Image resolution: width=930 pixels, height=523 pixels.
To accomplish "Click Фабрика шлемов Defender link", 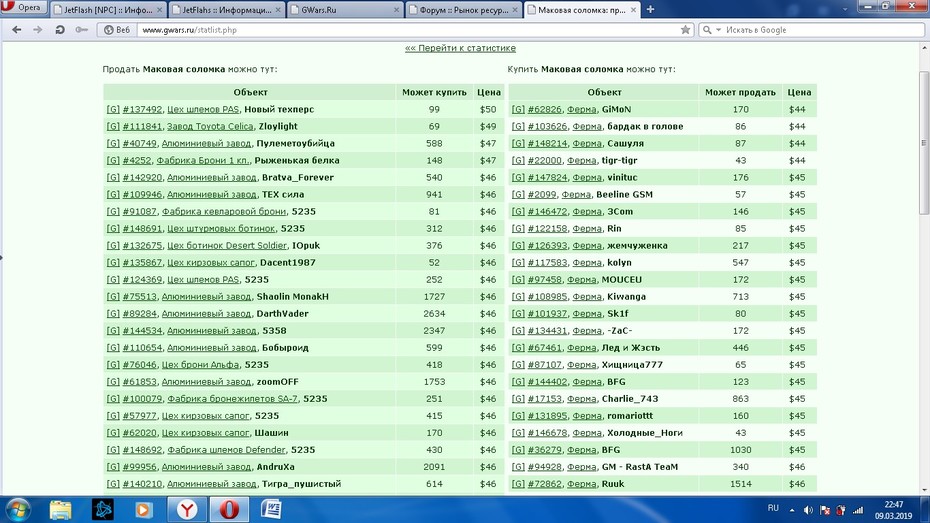I will (x=226, y=449).
